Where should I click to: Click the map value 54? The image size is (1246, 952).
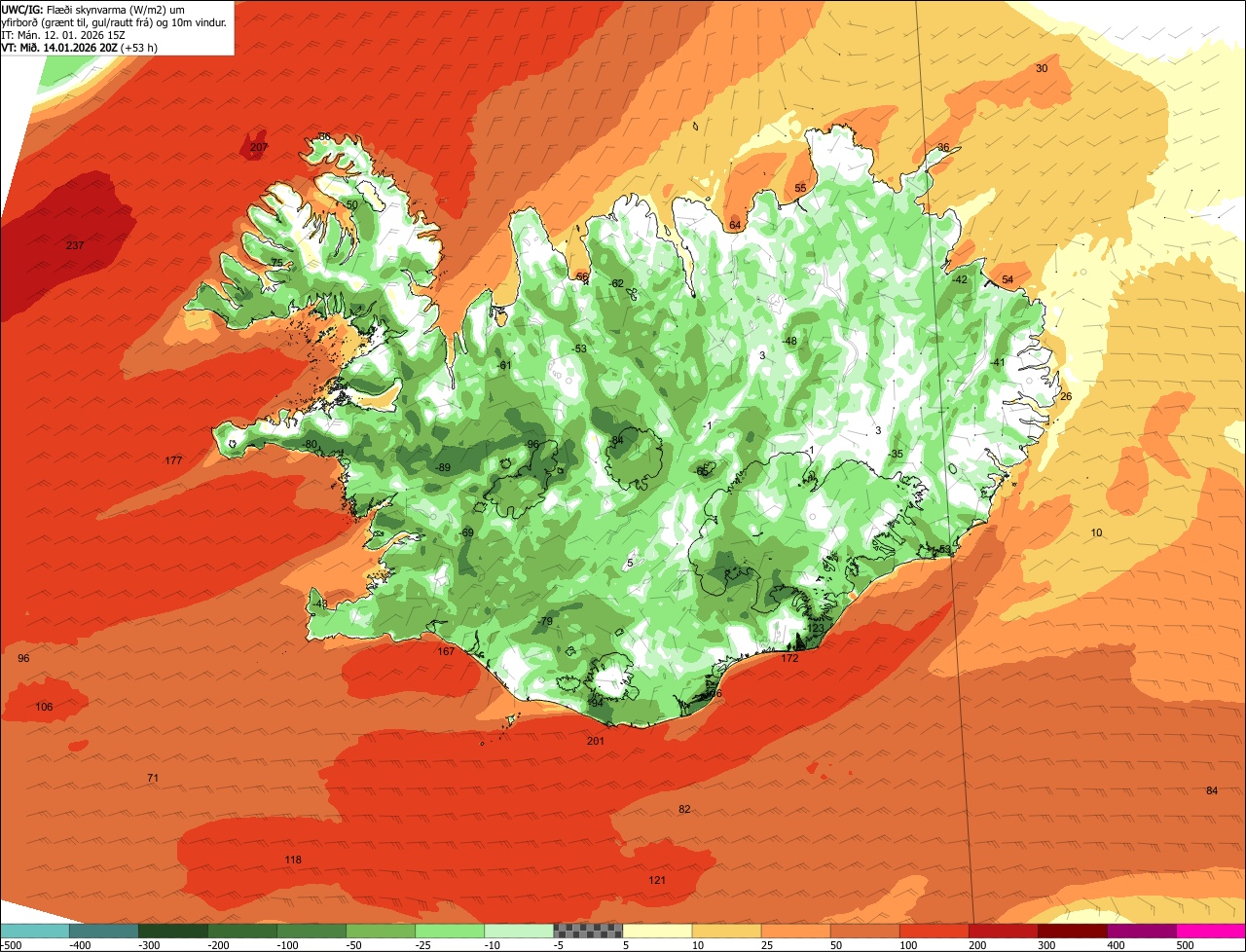(x=1008, y=279)
